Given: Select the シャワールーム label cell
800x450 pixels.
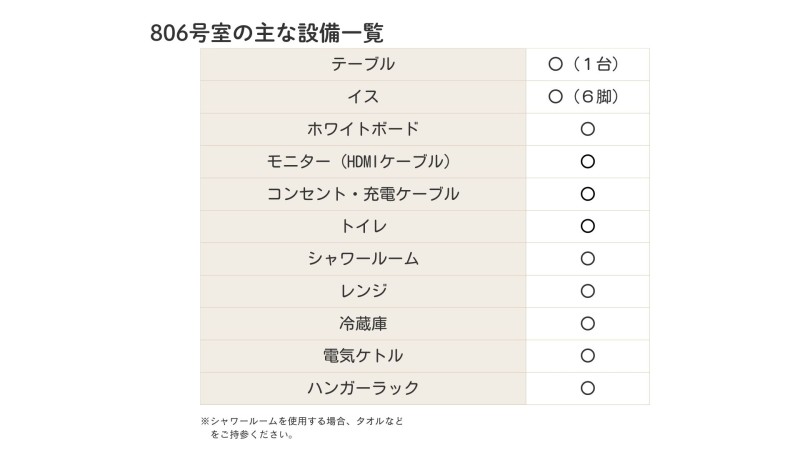Looking at the screenshot, I should 363,259.
